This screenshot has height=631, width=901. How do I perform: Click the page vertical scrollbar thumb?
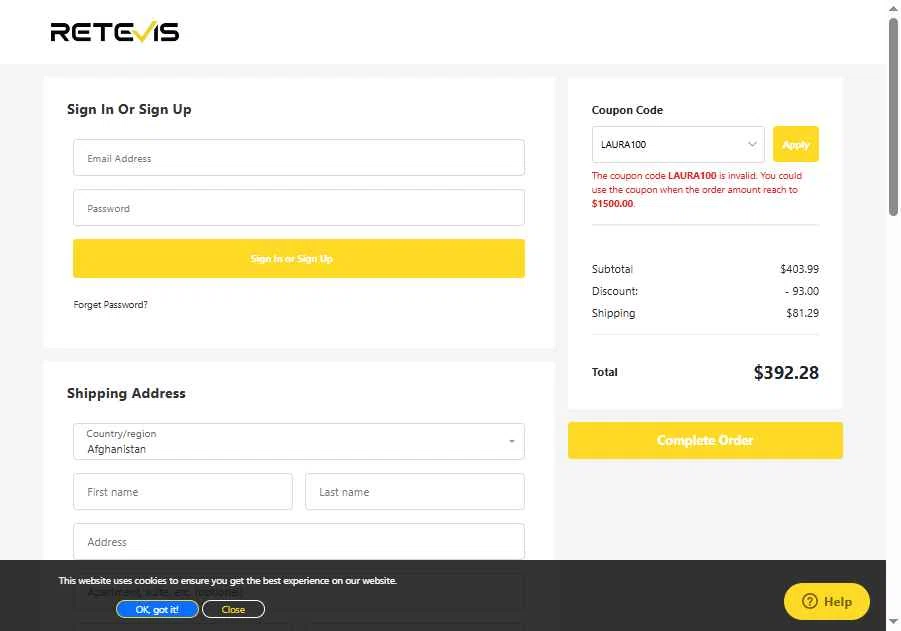click(893, 117)
